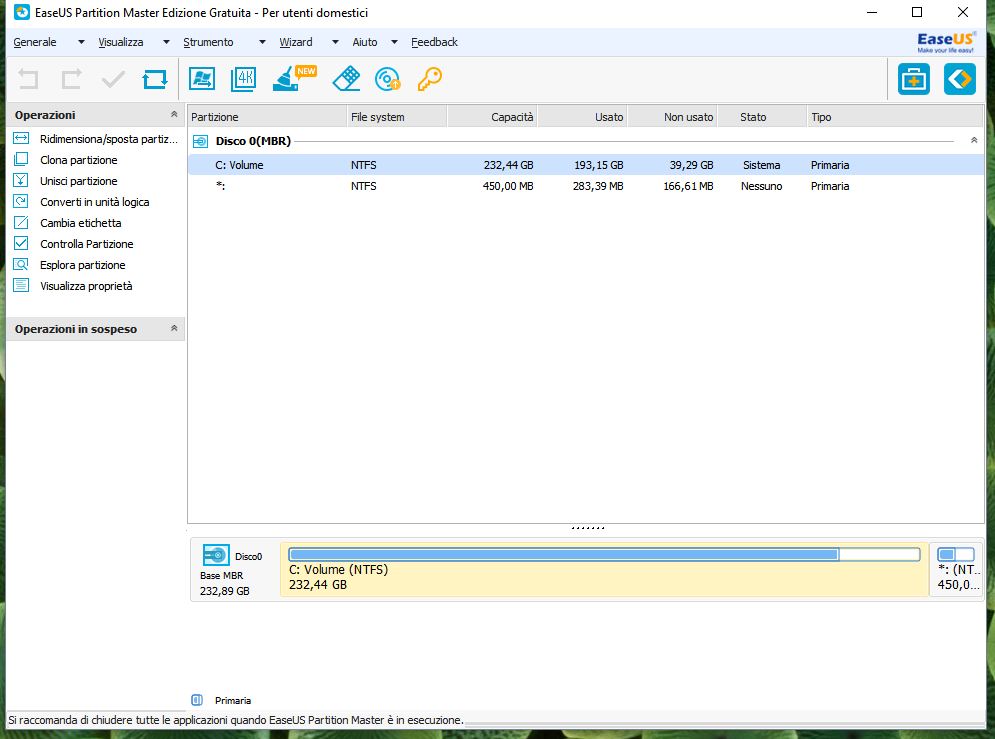
Task: Click the 450 MB partition usage bar
Action: [x=956, y=554]
